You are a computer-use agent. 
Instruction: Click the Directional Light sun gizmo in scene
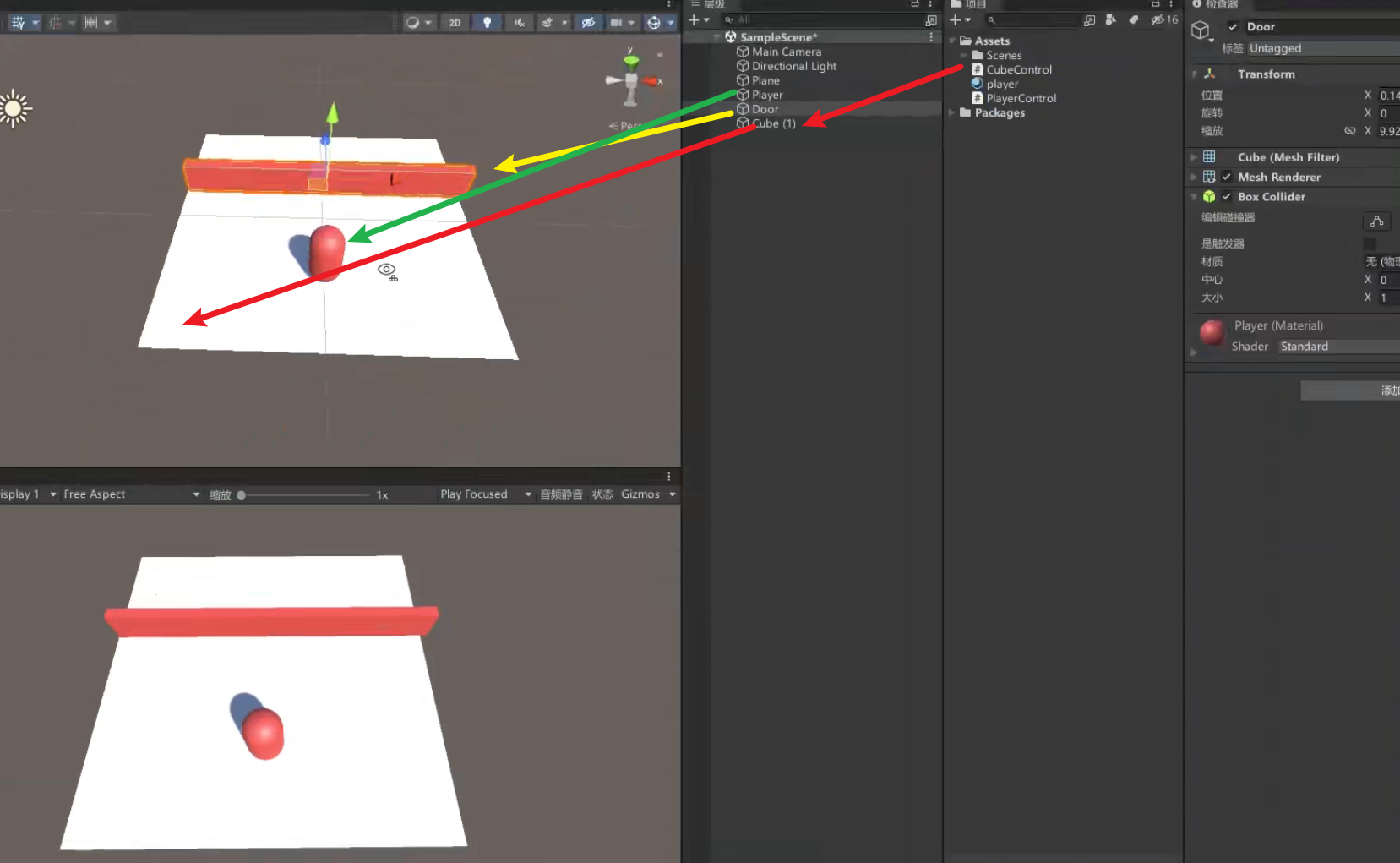[14, 108]
